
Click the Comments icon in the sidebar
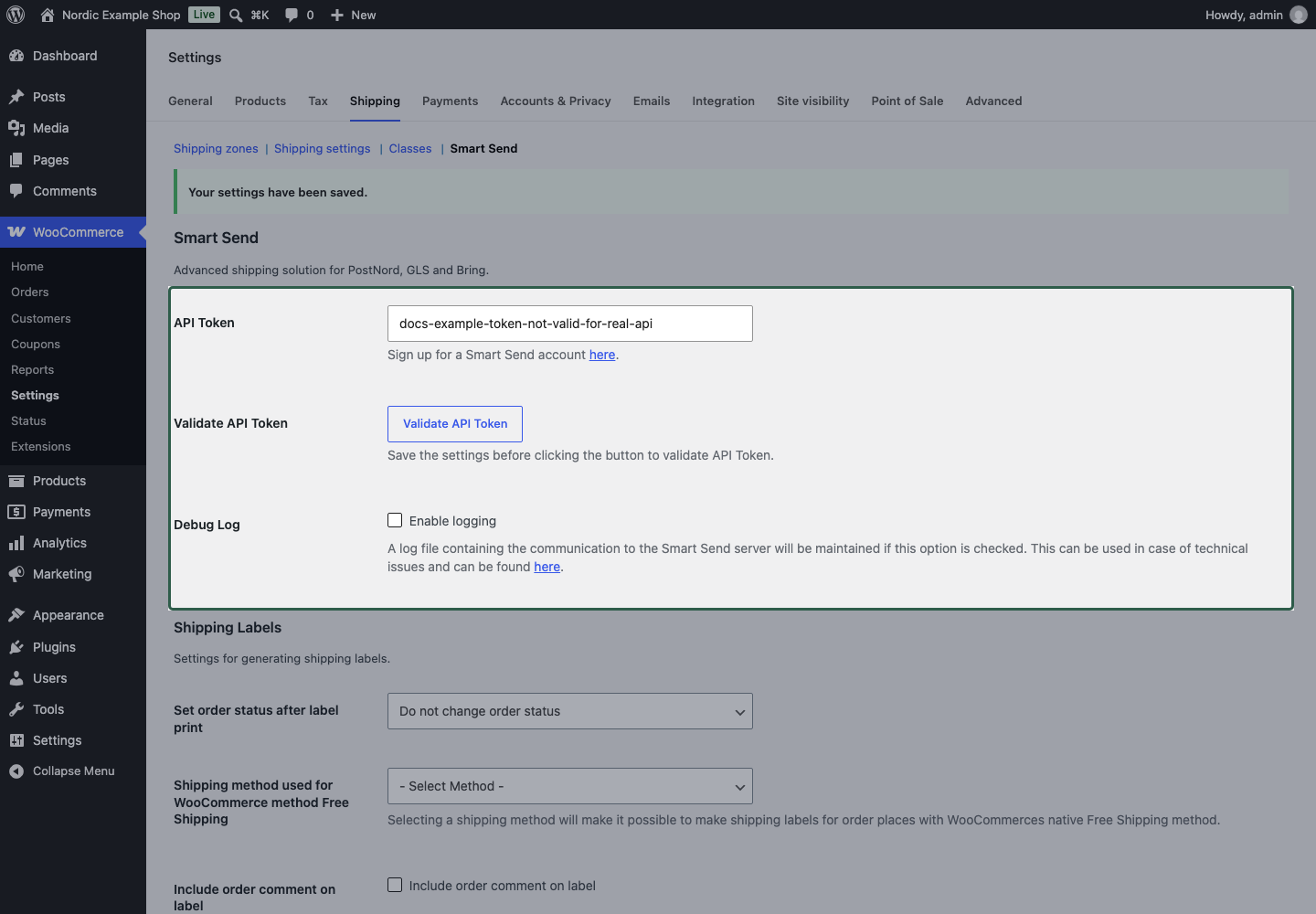click(x=16, y=191)
